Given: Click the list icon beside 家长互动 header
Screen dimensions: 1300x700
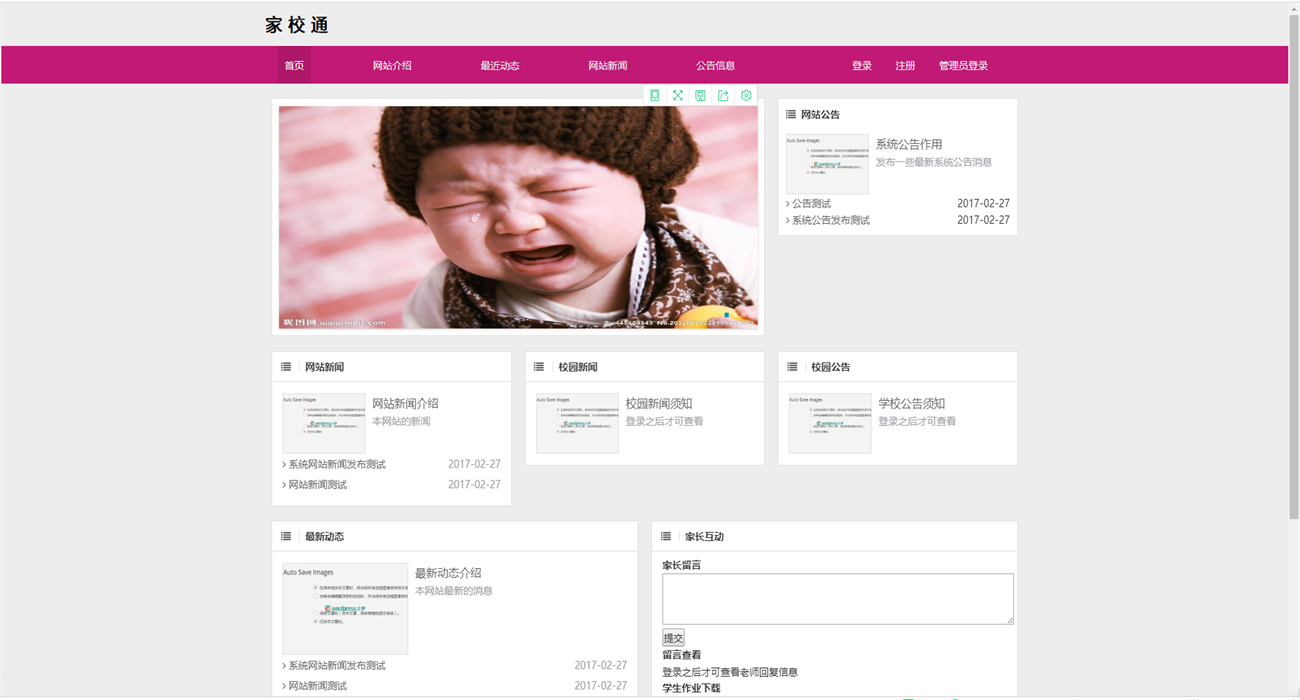Looking at the screenshot, I should [666, 537].
